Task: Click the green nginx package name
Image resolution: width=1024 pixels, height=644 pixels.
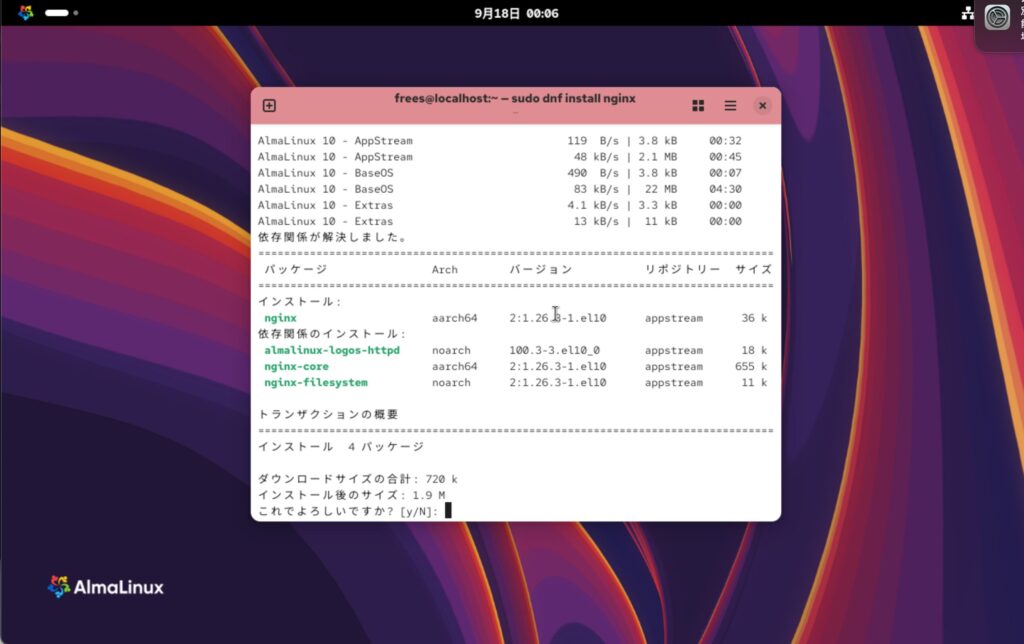Action: [280, 318]
